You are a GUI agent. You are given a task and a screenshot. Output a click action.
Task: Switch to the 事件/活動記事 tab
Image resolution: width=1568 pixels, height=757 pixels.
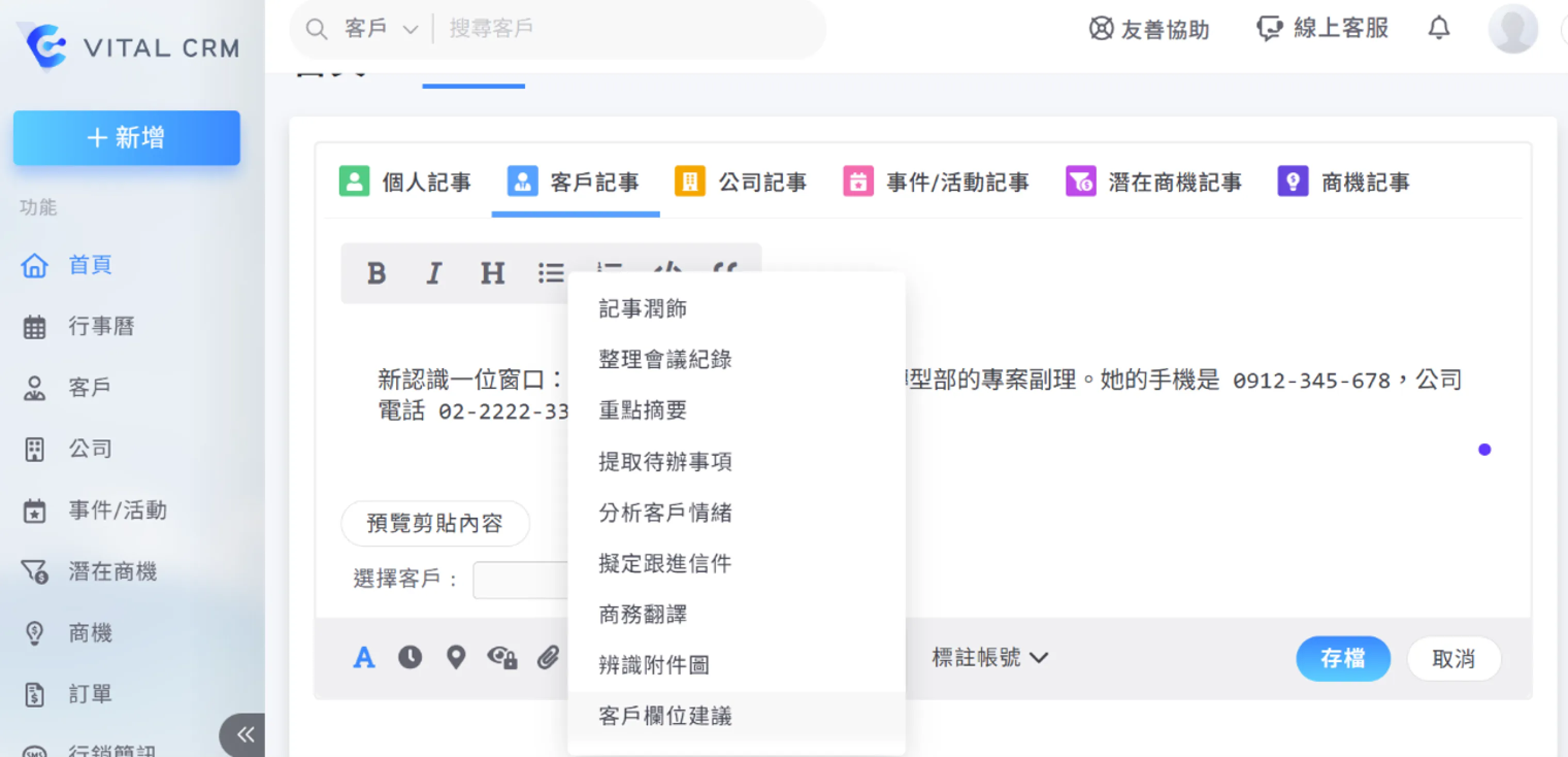936,182
